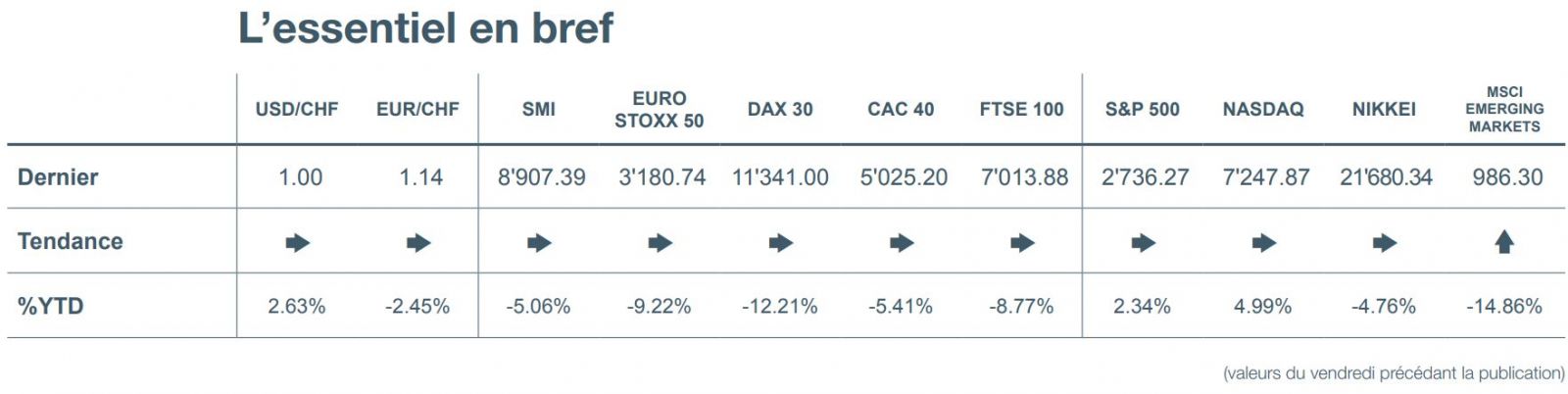The width and height of the screenshot is (1568, 394).
Task: Click the CAC 40 trend arrow icon
Action: [902, 242]
